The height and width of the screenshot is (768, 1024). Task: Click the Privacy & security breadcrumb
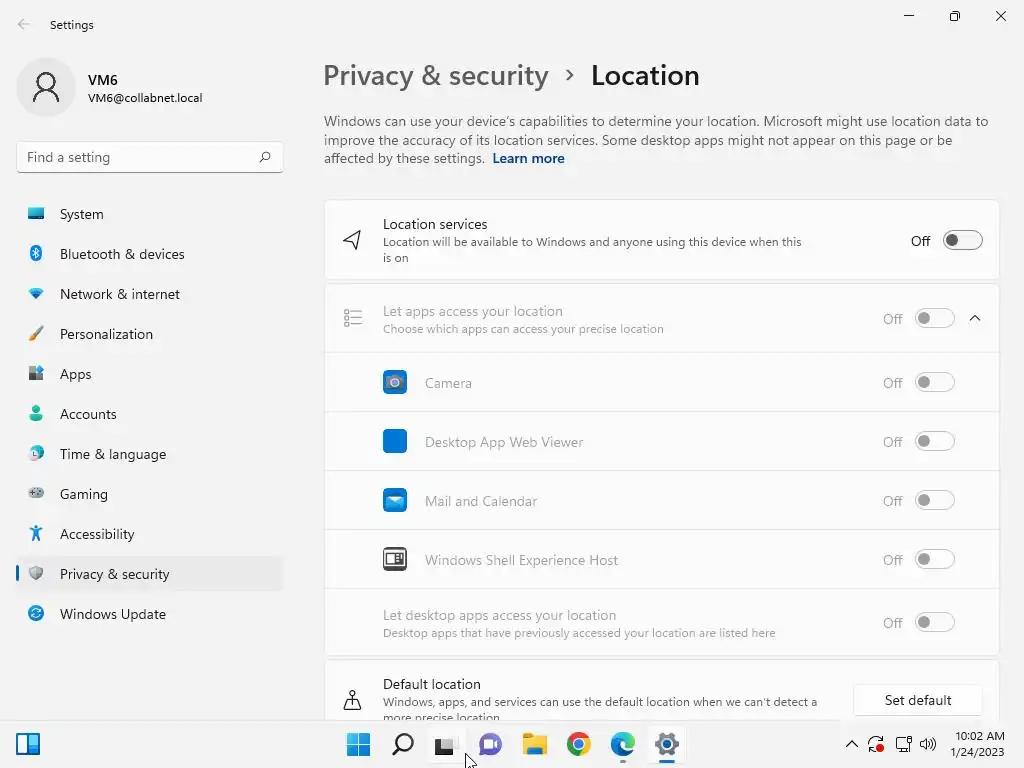point(436,76)
